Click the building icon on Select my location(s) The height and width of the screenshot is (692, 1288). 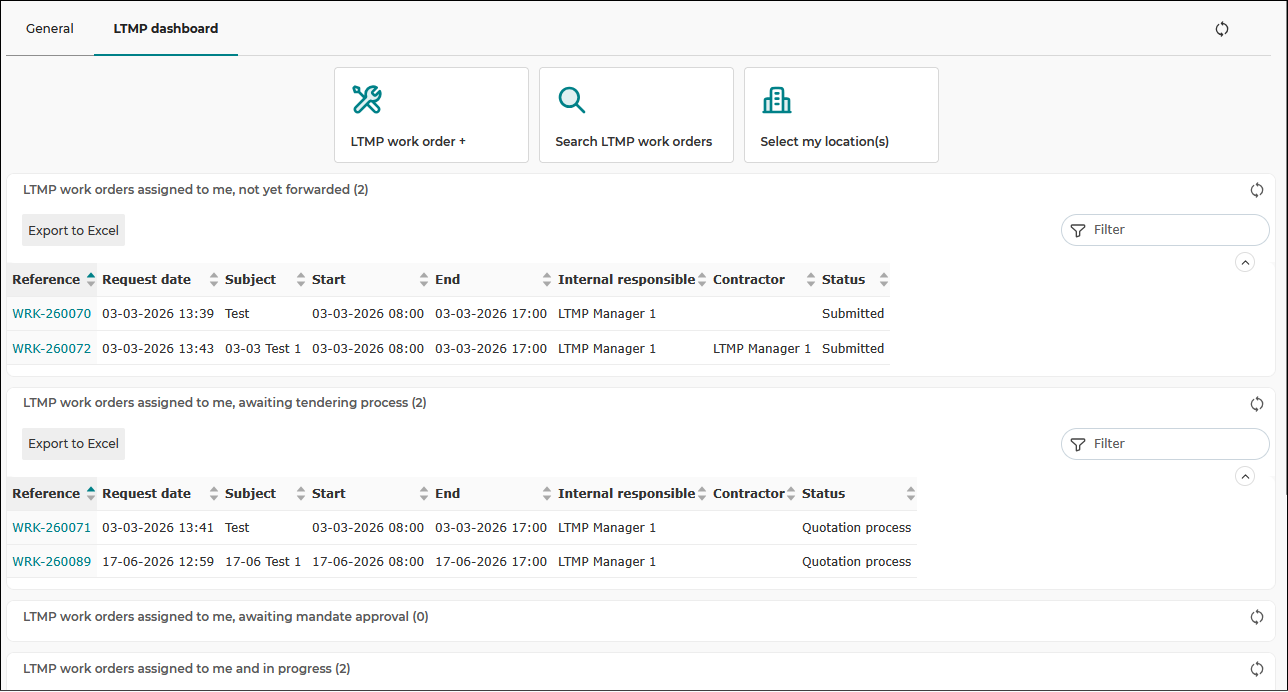777,99
